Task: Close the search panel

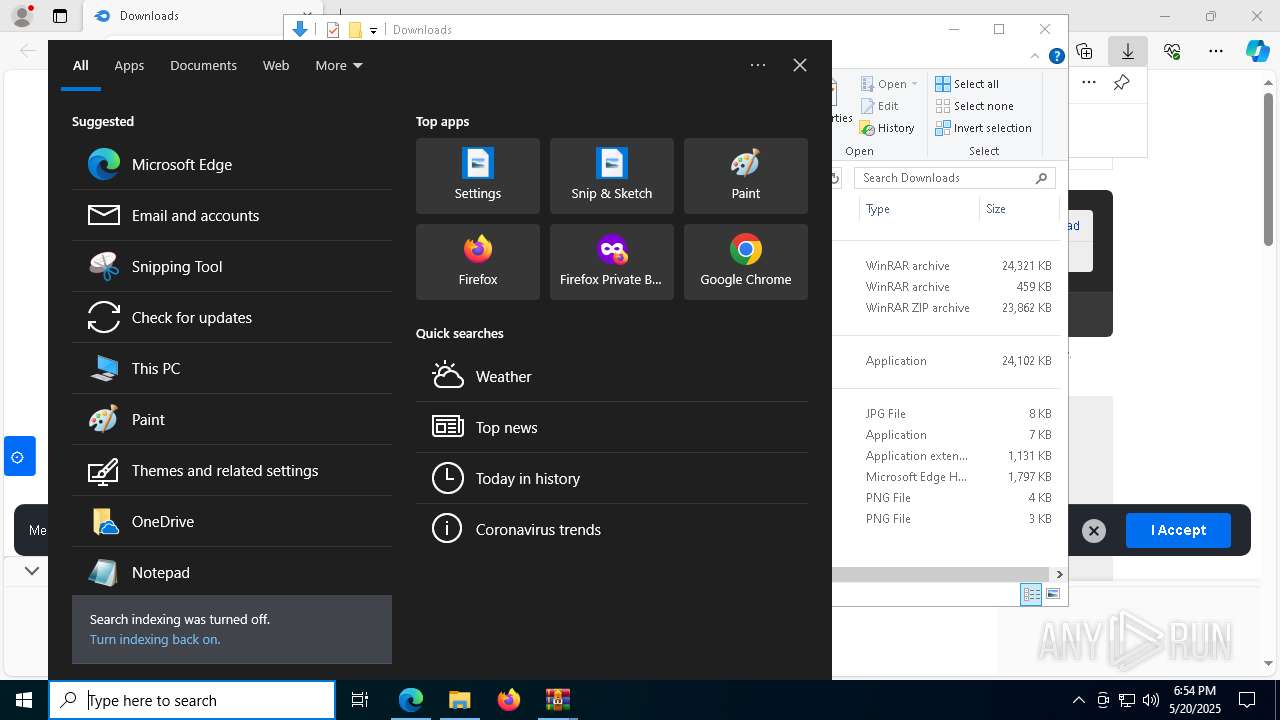Action: click(x=800, y=65)
